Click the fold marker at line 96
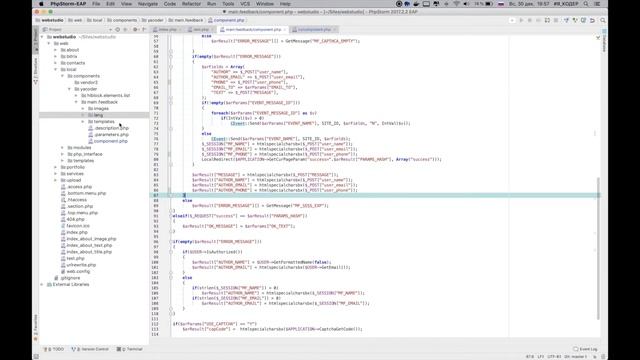 point(171,242)
